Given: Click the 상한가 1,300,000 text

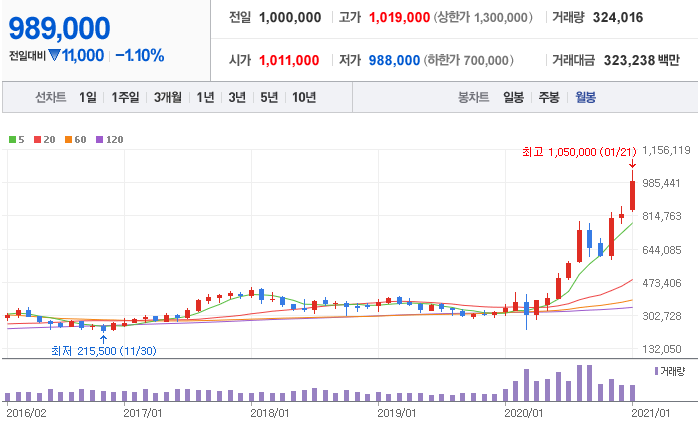Looking at the screenshot, I should [483, 17].
